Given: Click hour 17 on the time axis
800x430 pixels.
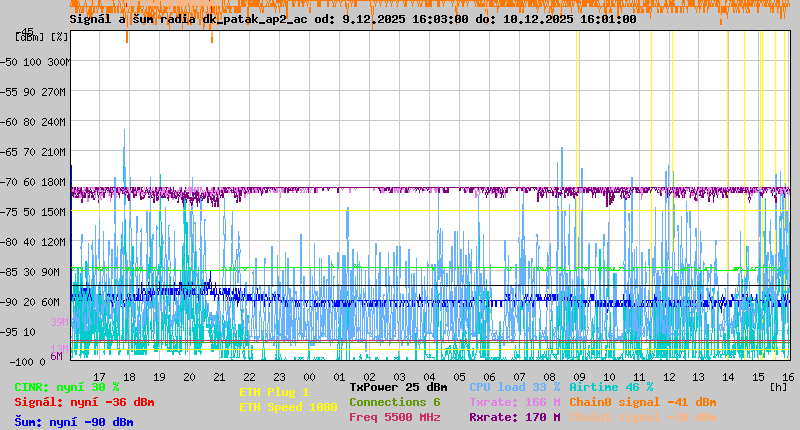Looking at the screenshot, I should coord(99,376).
